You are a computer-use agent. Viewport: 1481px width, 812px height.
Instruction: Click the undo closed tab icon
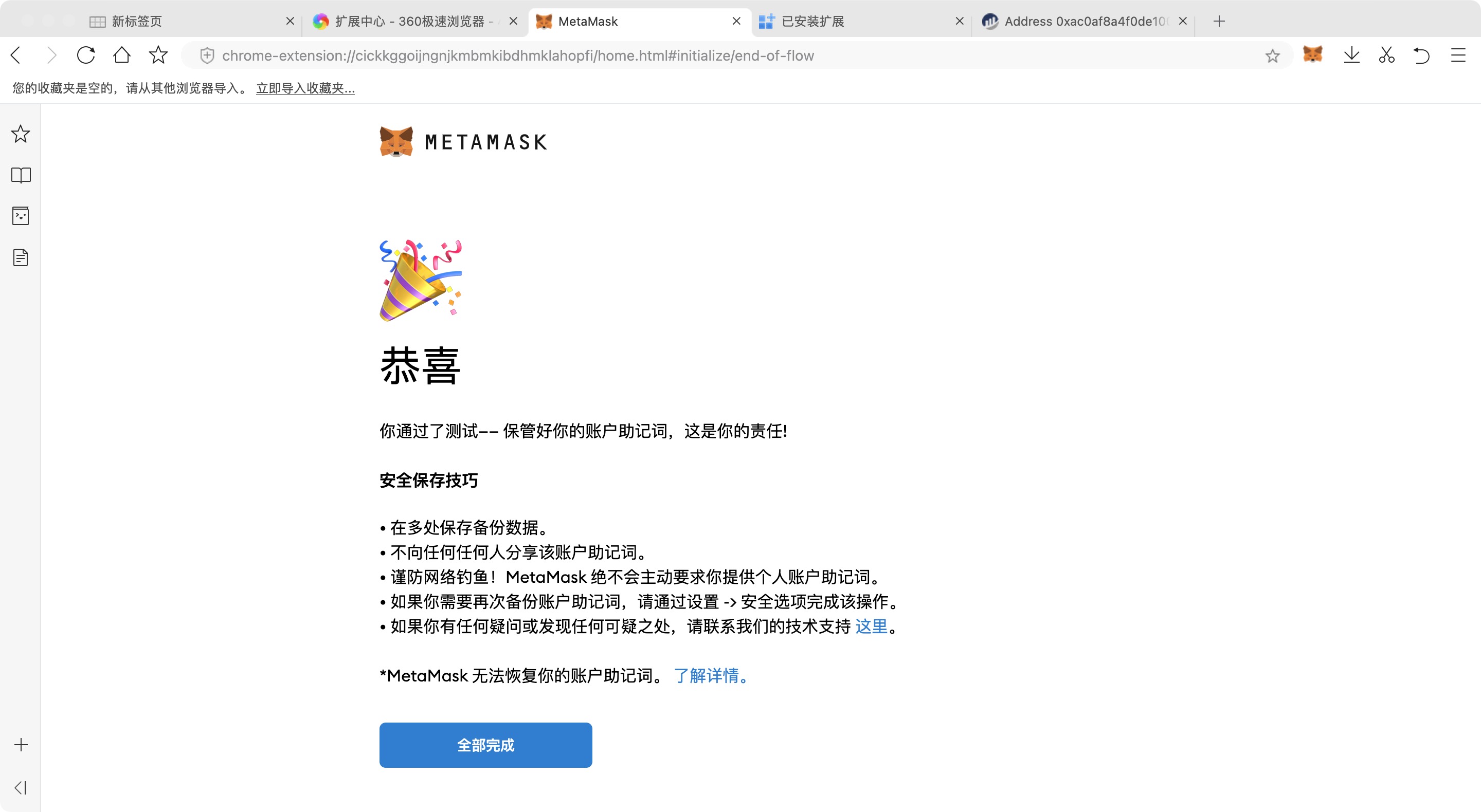(x=1421, y=55)
